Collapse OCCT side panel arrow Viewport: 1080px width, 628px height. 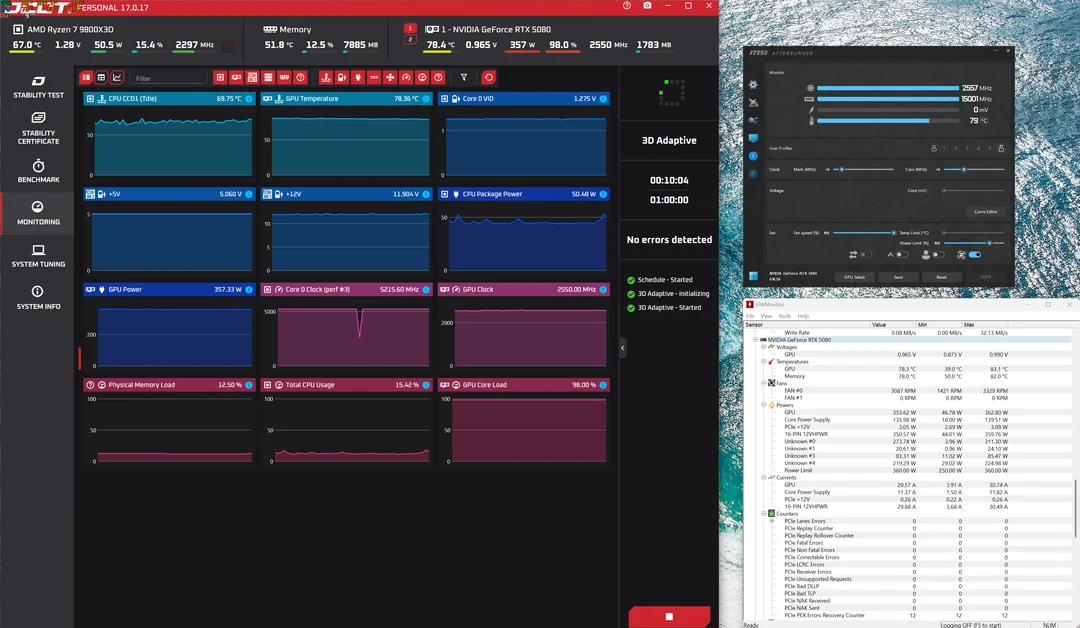pos(623,348)
